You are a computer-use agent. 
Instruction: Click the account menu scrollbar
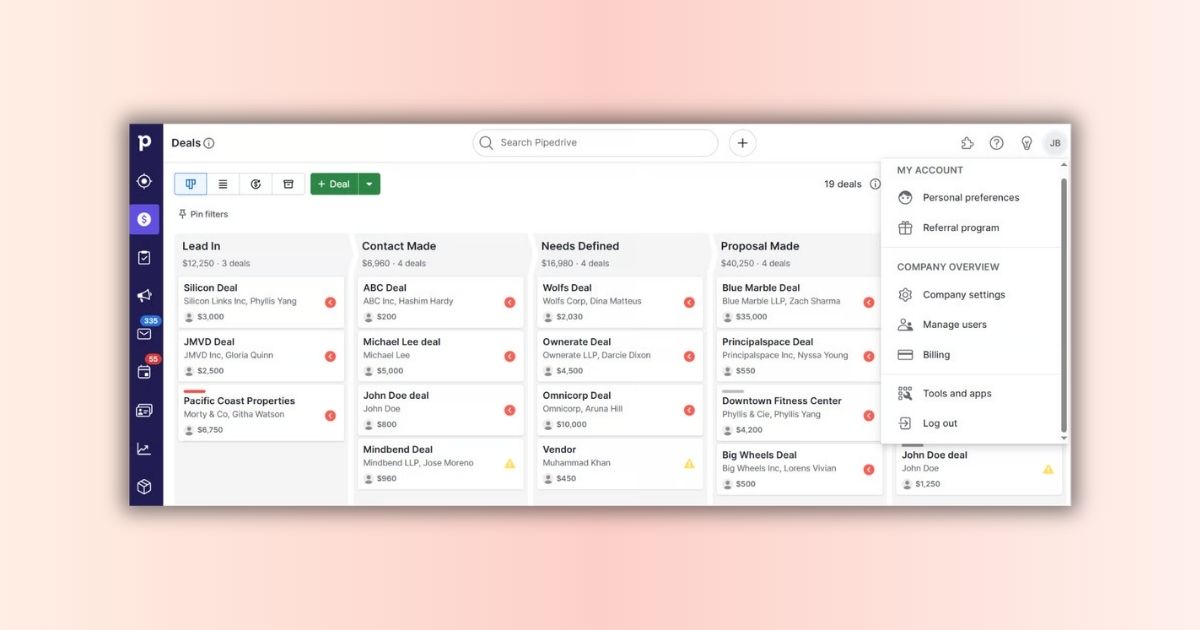coord(1064,304)
